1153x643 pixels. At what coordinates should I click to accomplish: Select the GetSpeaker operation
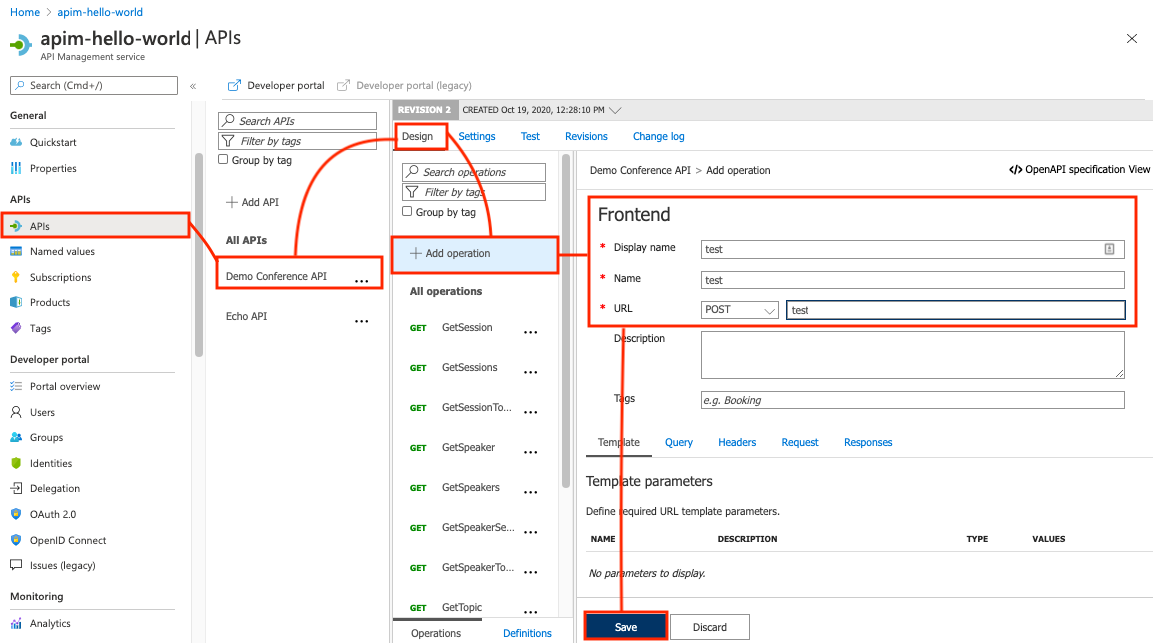(468, 447)
